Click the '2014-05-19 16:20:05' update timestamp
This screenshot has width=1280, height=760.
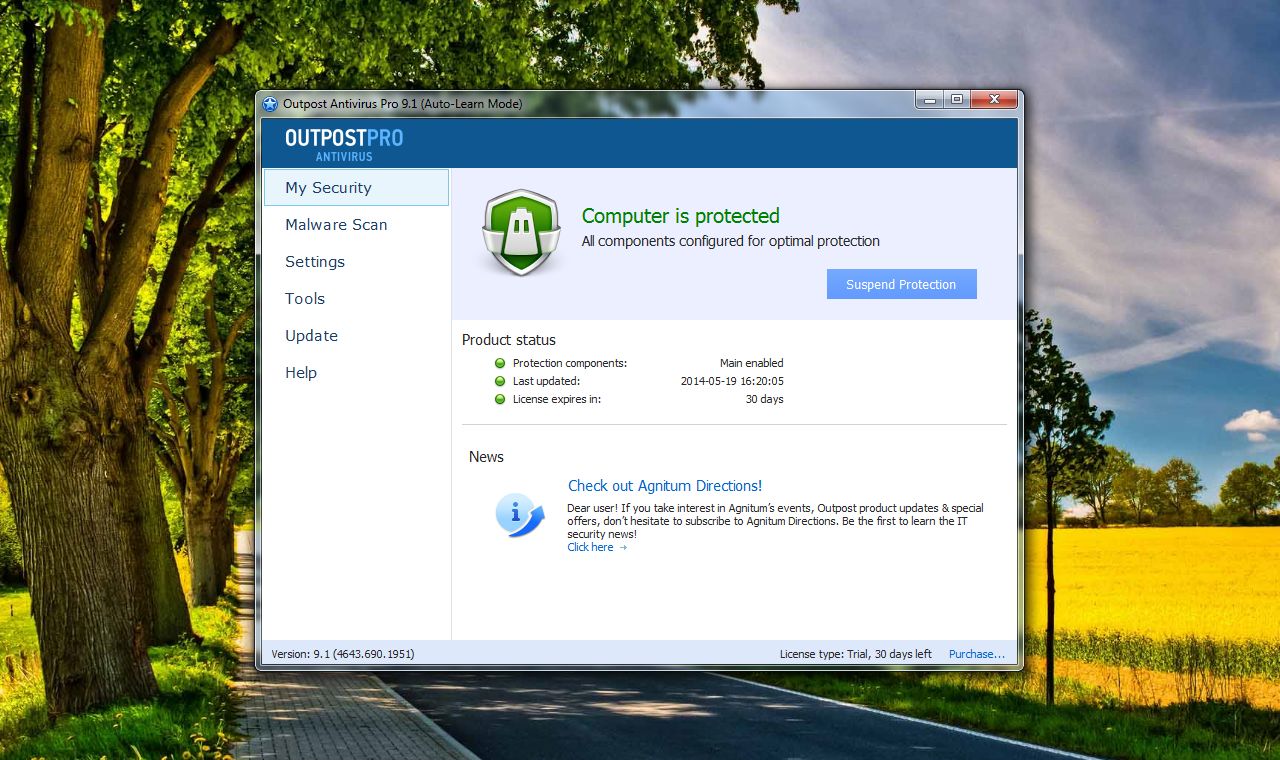click(732, 381)
